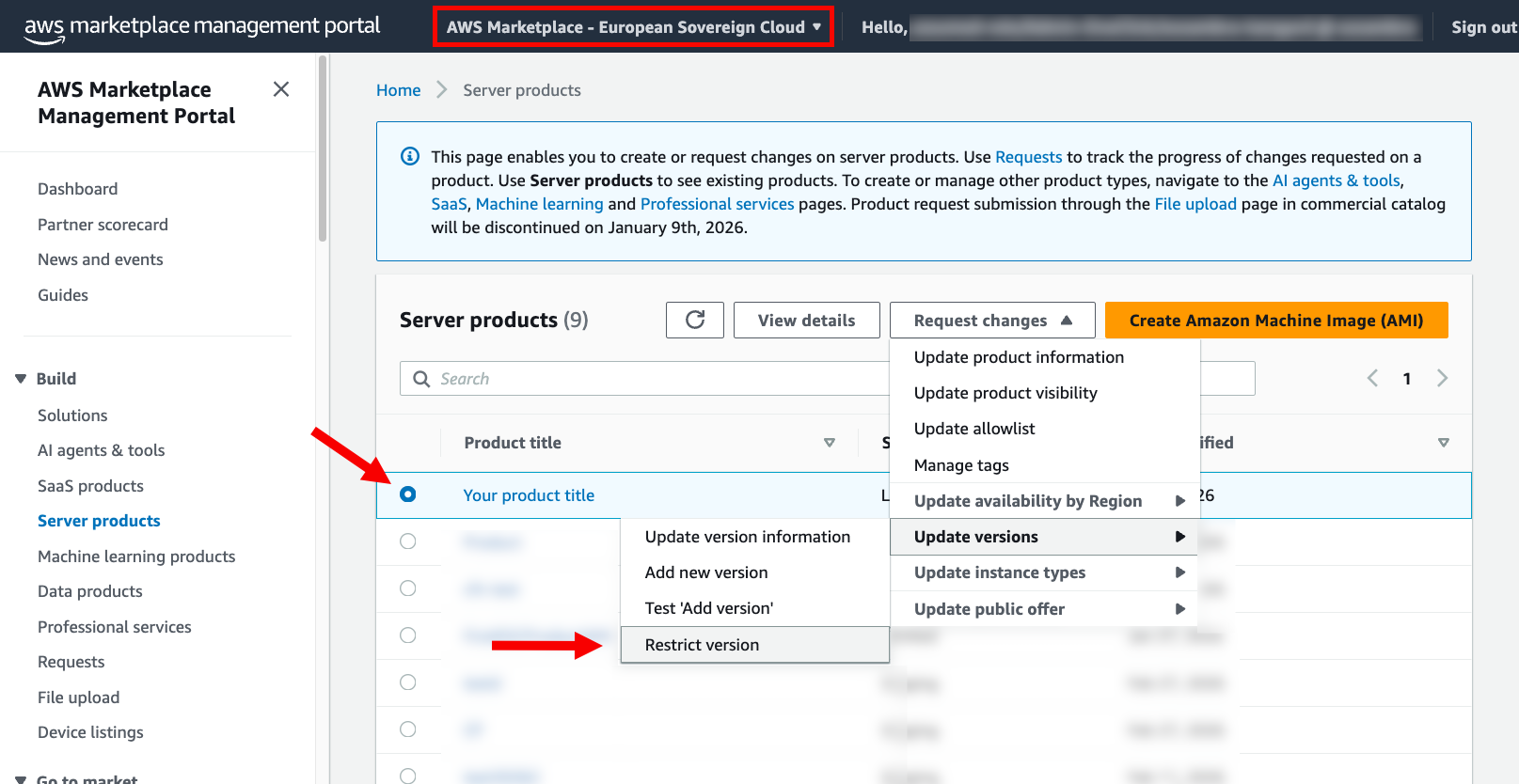The image size is (1519, 784).
Task: Open Requests in sidebar
Action: point(71,662)
